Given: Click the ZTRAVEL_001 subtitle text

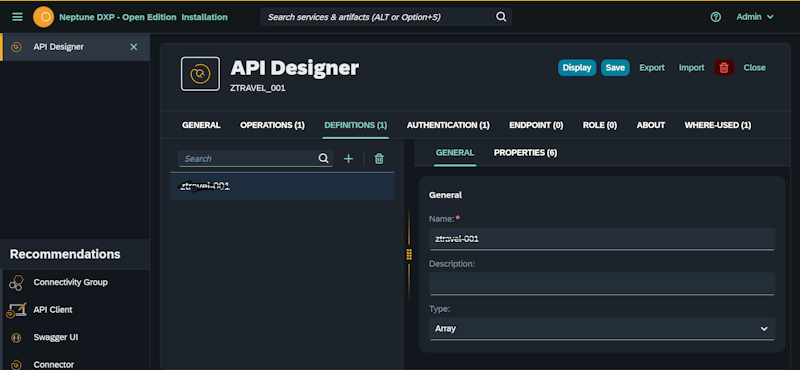Looking at the screenshot, I should [x=258, y=88].
